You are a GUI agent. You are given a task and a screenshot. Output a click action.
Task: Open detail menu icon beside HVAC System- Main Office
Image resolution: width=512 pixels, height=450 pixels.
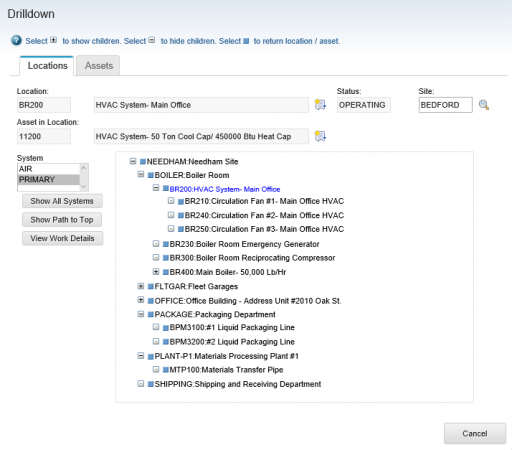pyautogui.click(x=320, y=105)
